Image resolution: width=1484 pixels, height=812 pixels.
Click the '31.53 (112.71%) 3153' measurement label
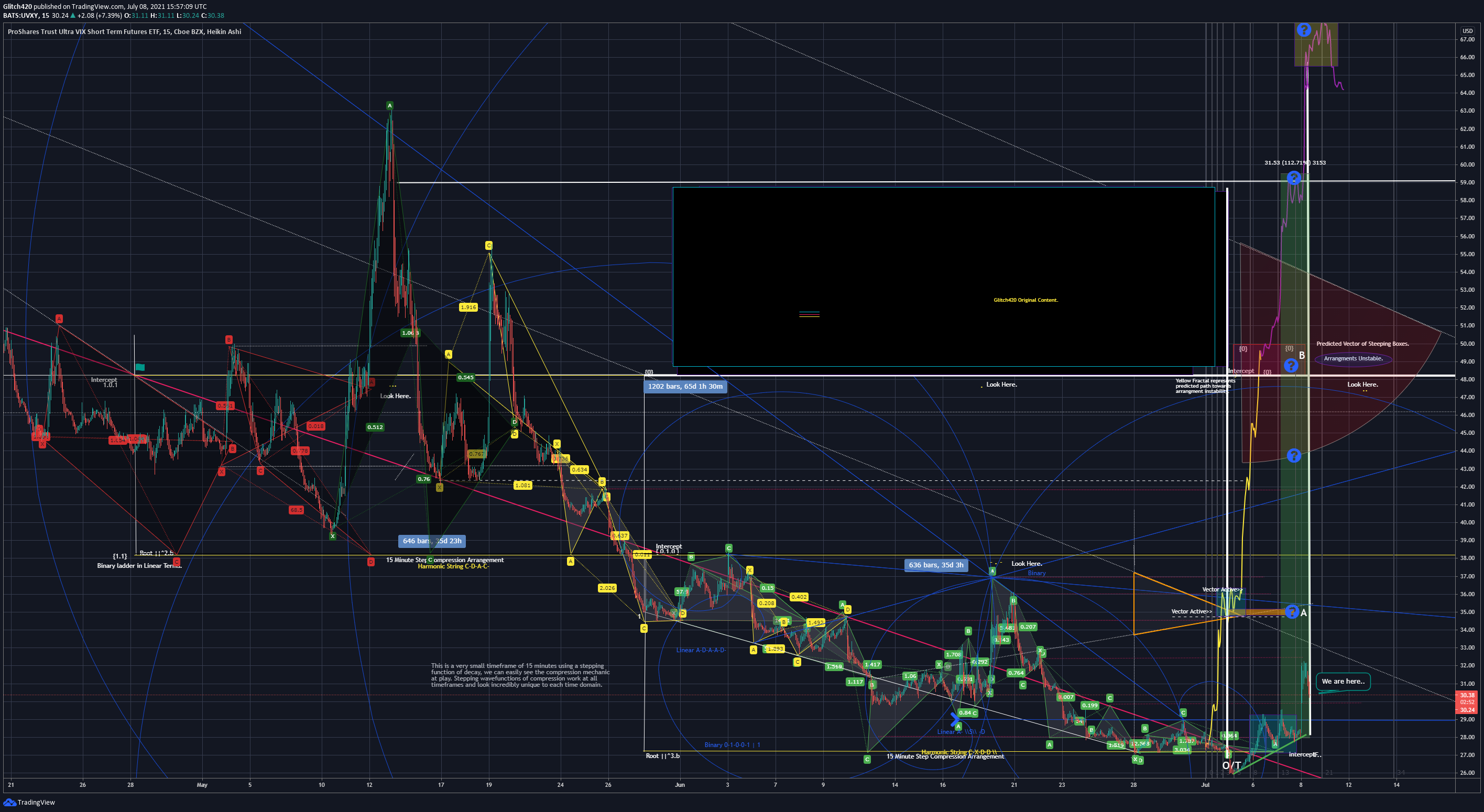[x=1295, y=163]
